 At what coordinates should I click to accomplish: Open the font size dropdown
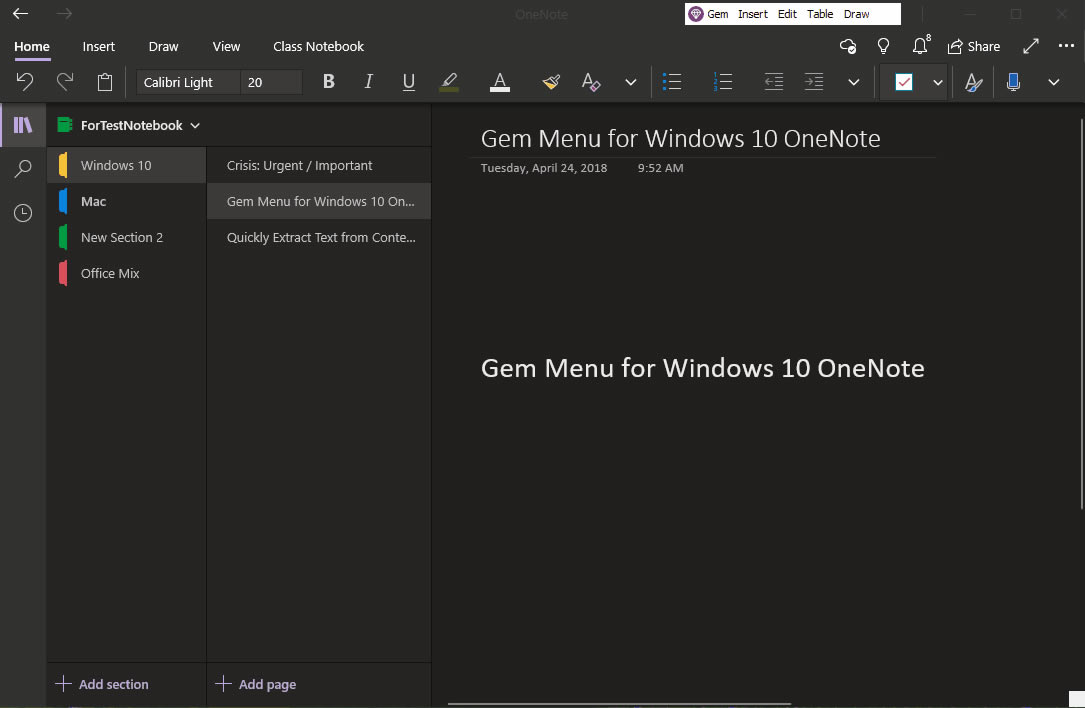click(x=271, y=82)
